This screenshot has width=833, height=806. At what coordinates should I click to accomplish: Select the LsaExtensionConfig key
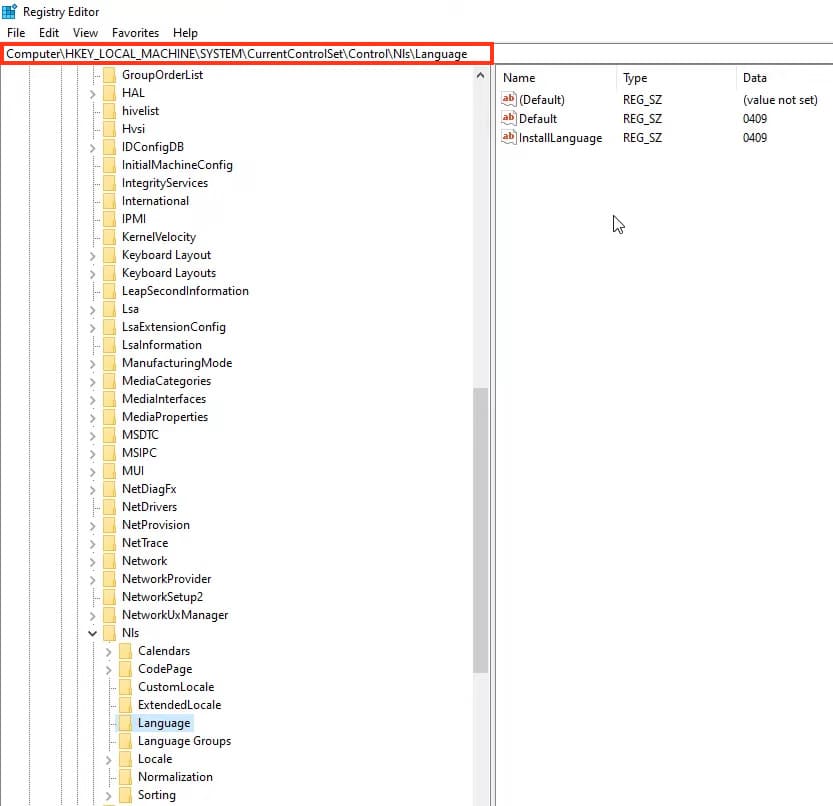coord(174,327)
